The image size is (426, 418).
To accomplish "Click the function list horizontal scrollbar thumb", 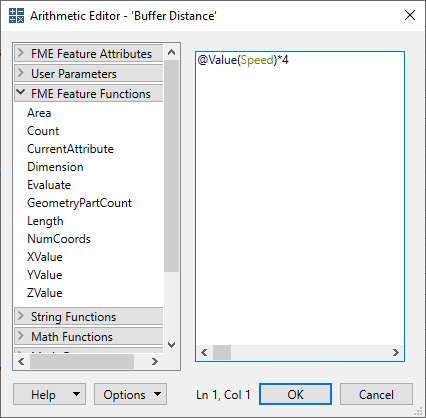I will [82, 361].
